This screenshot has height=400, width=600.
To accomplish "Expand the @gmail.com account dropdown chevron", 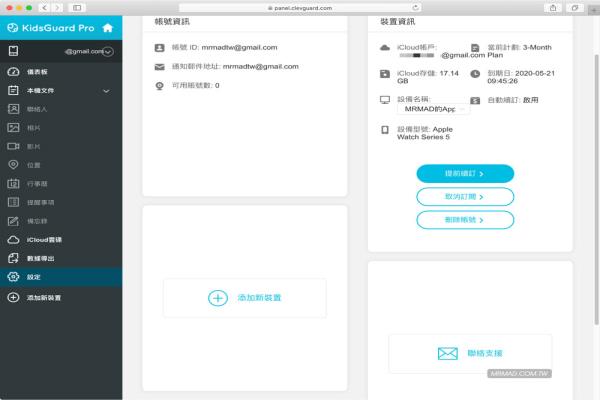I will [108, 51].
